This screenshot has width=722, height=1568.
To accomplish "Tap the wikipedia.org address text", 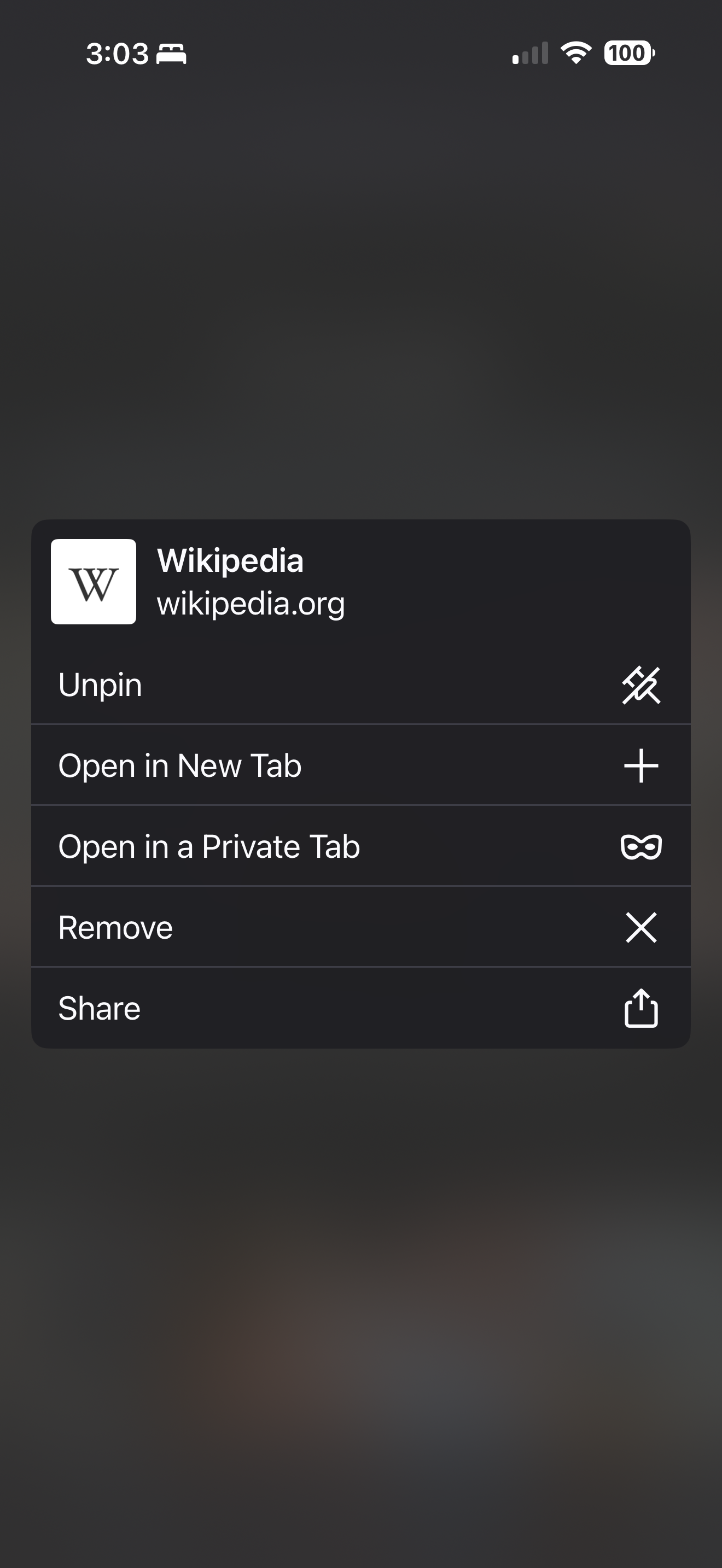I will click(251, 603).
